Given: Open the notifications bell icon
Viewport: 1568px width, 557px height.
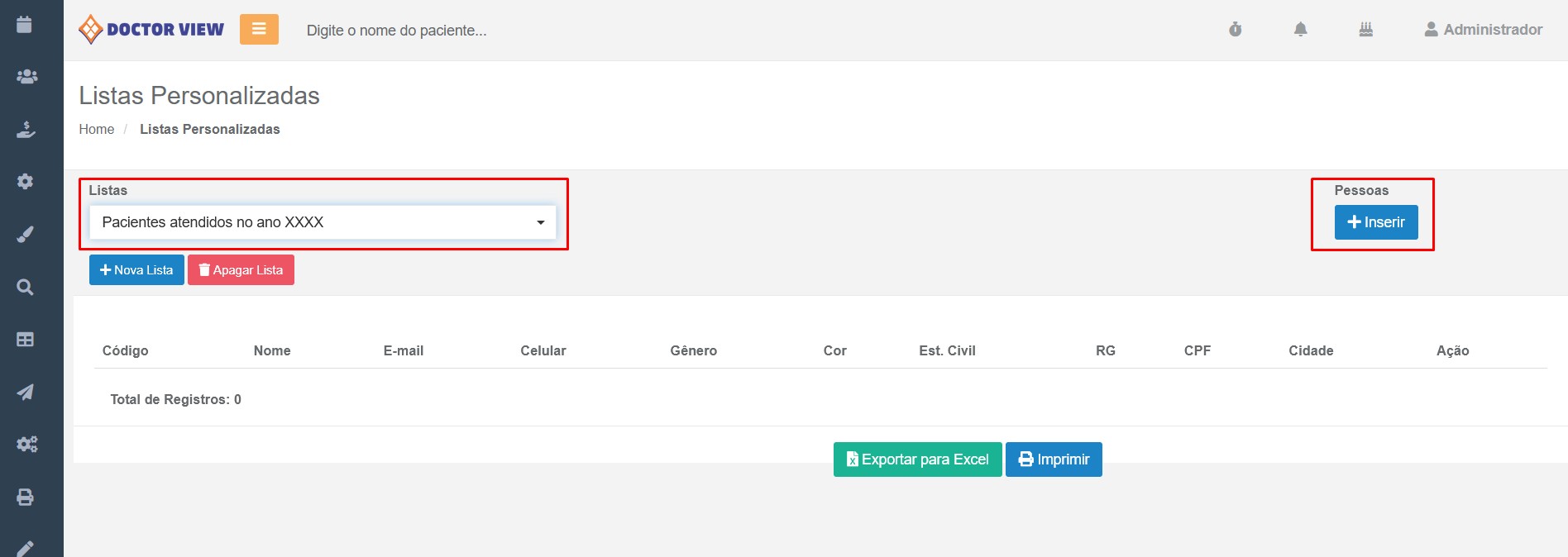Looking at the screenshot, I should pyautogui.click(x=1300, y=30).
